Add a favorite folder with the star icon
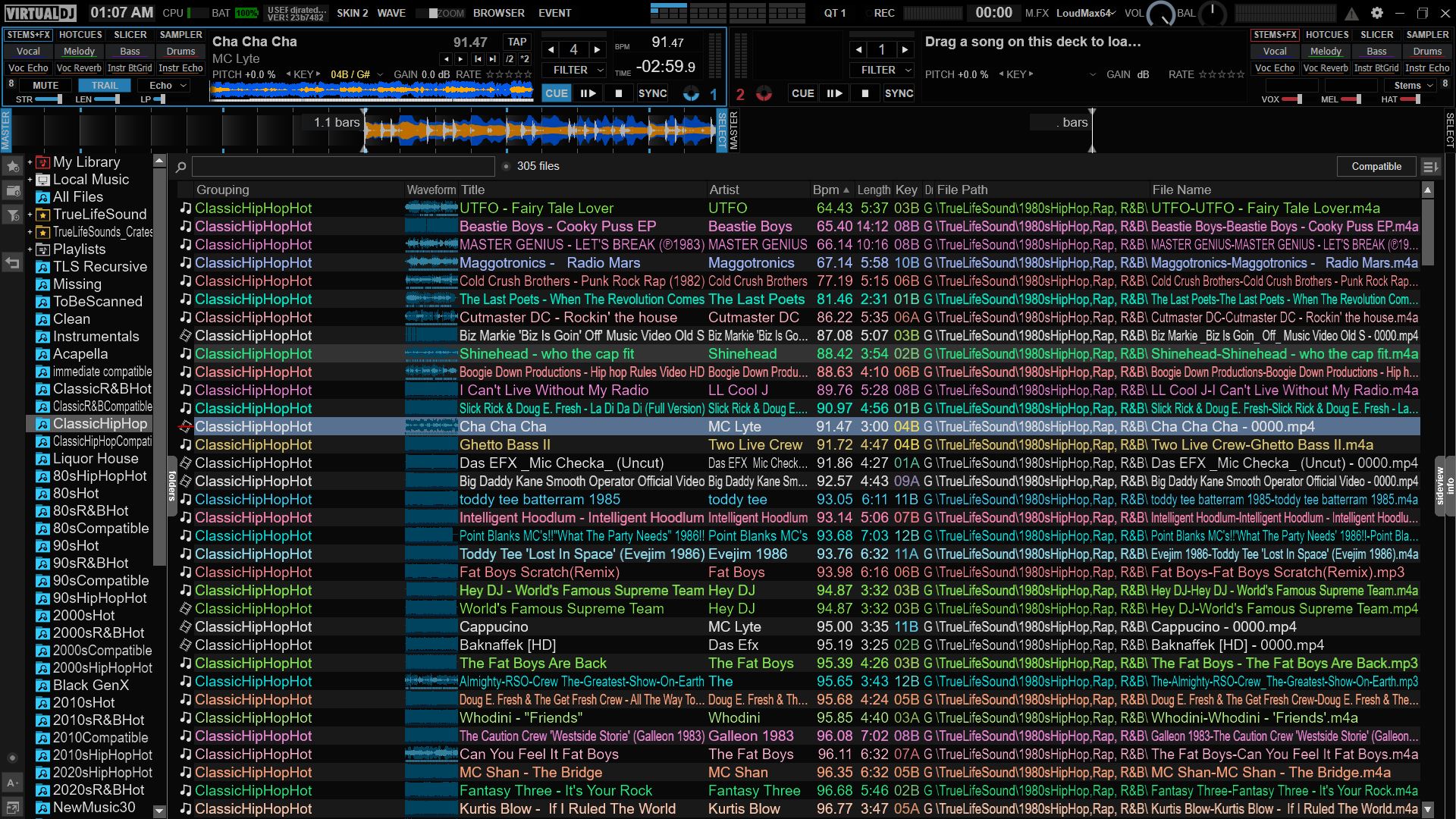This screenshot has height=819, width=1456. [x=13, y=167]
